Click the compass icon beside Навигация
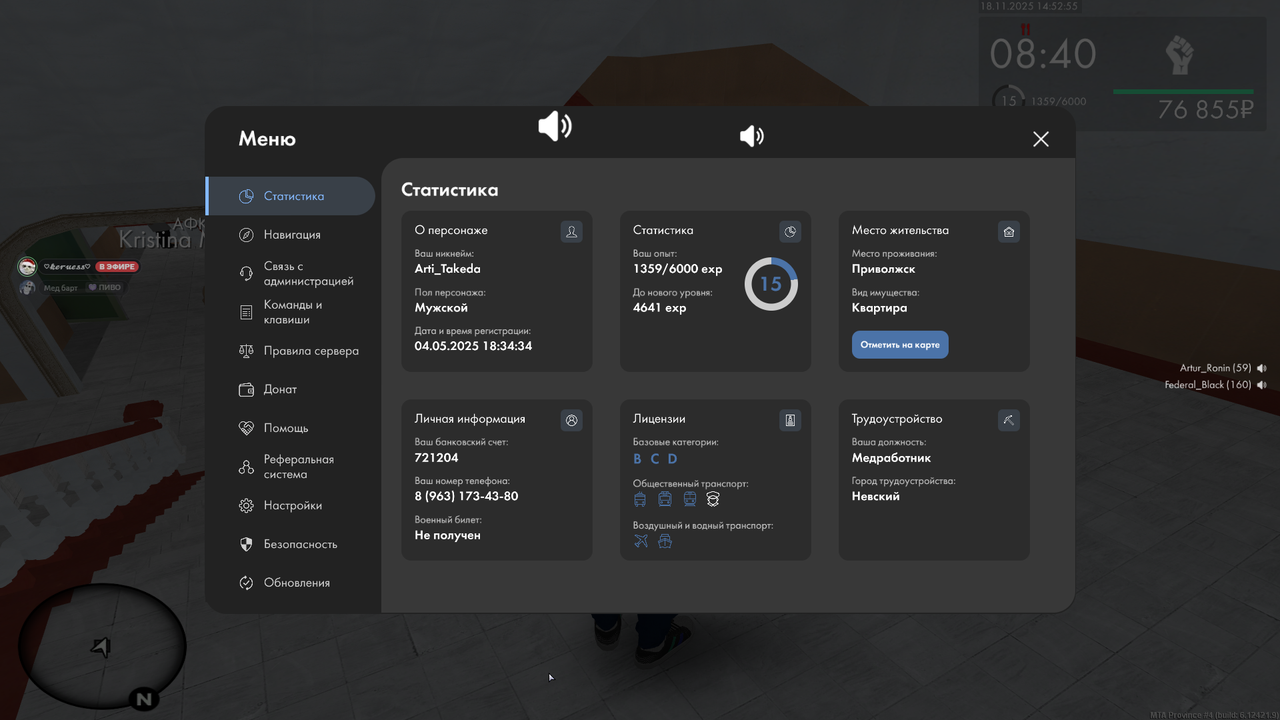Screen dimensions: 1280x720 [x=246, y=235]
